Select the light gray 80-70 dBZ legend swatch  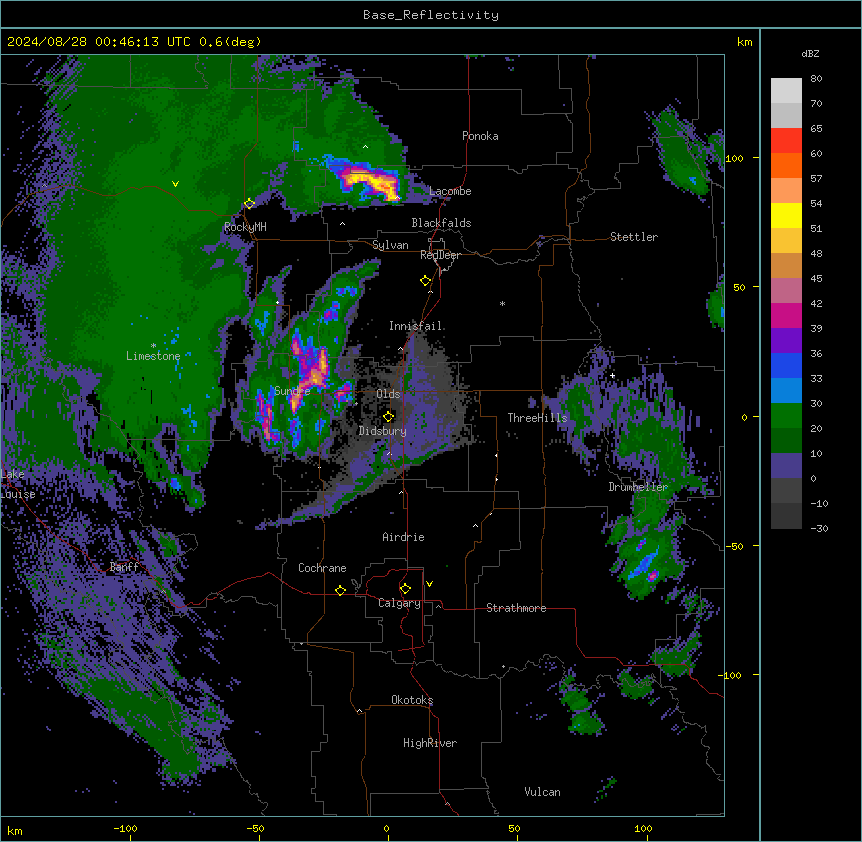786,91
